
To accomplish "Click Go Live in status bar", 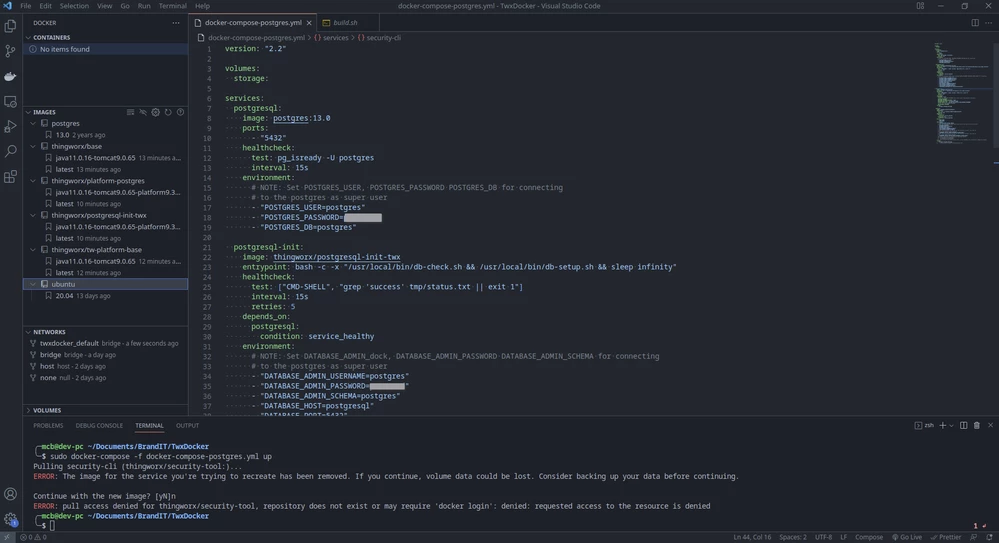I will coord(907,537).
